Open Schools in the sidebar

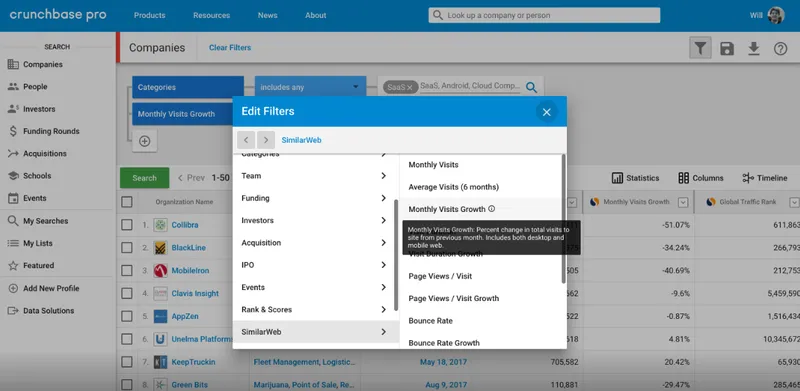tap(29, 176)
